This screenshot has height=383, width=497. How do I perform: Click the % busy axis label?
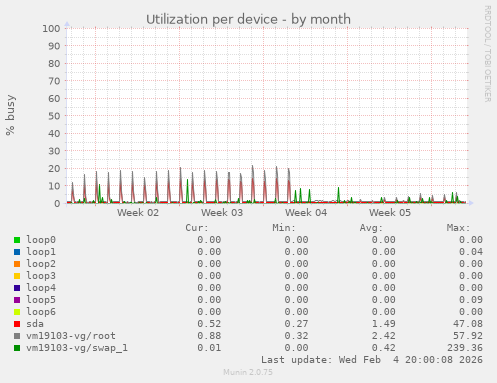10,115
